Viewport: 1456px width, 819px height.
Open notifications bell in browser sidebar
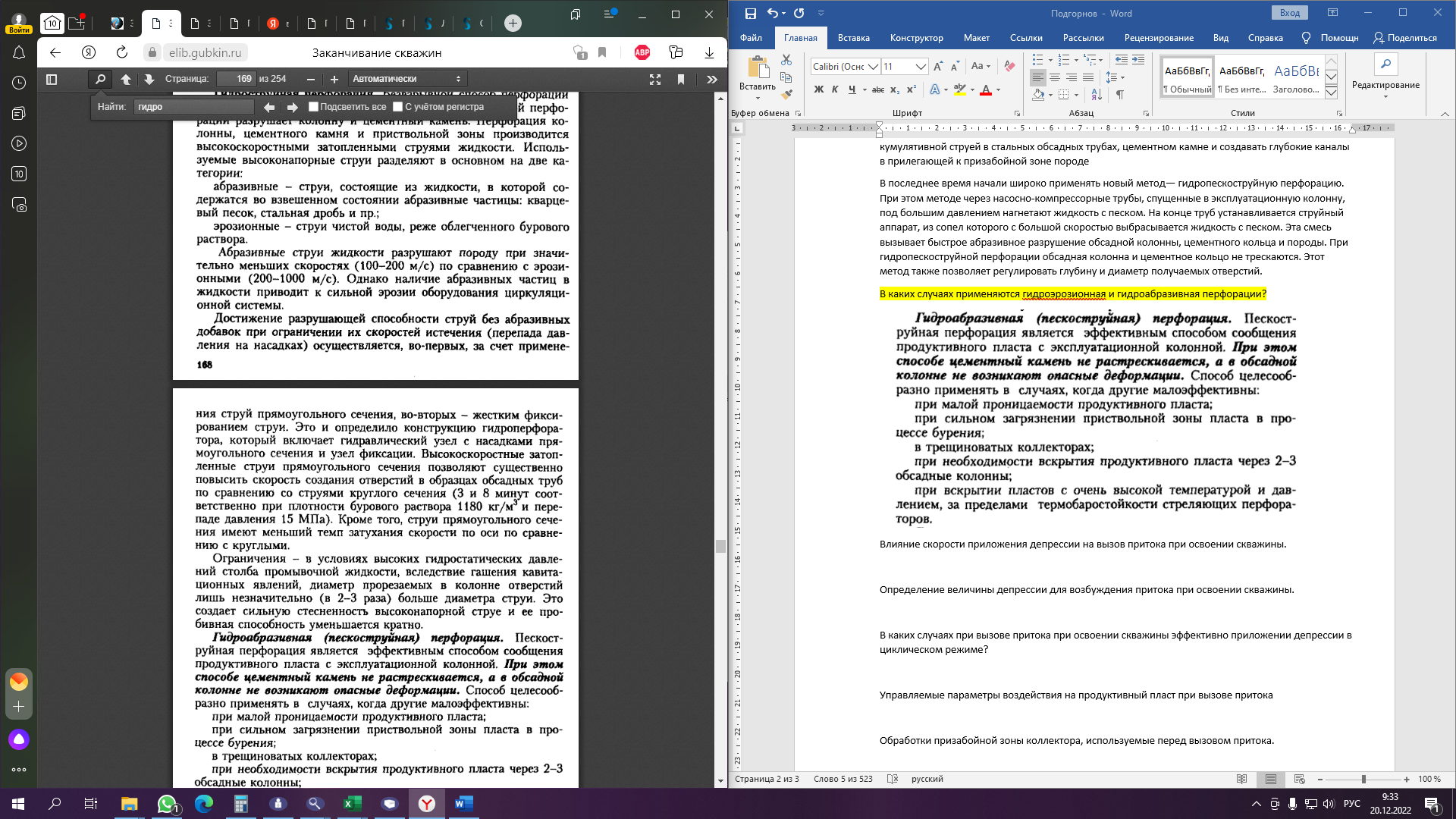19,52
